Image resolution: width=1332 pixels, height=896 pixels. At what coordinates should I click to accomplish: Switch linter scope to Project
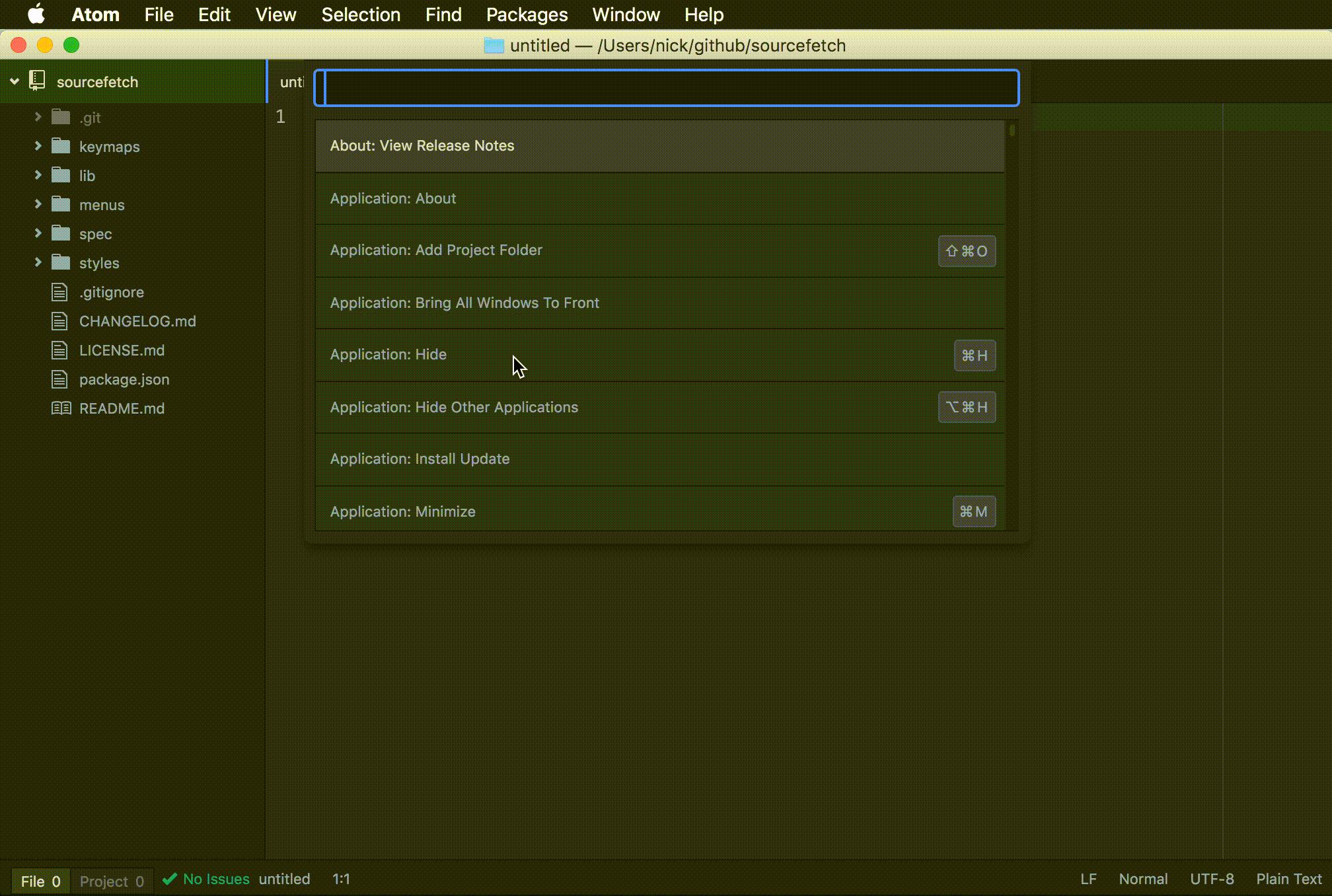pos(112,881)
